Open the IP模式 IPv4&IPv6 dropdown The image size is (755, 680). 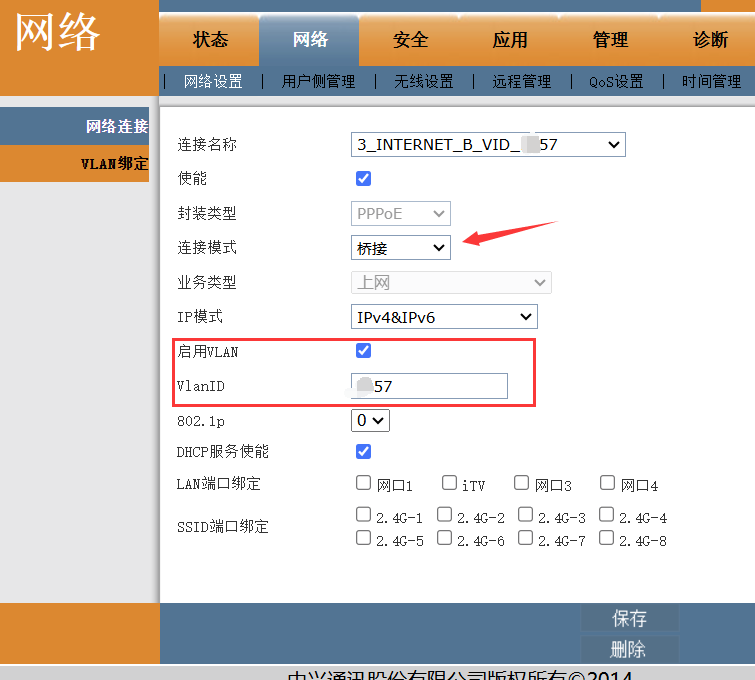pos(444,317)
